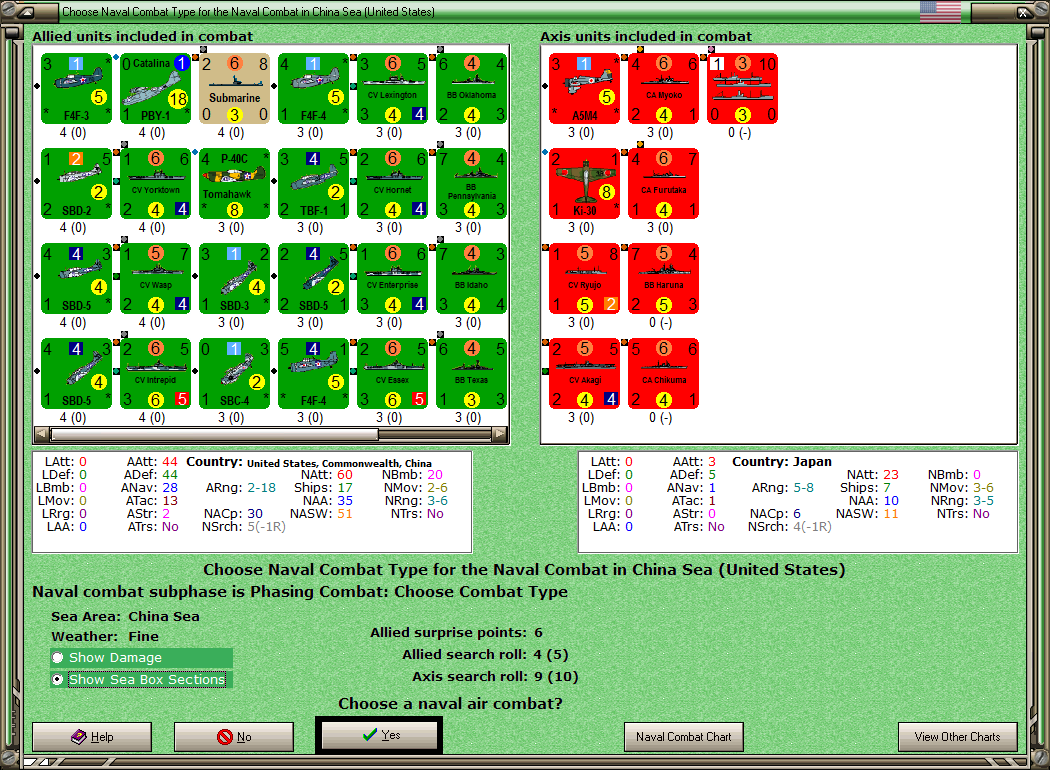Click the SBD-2 dive bomber counter

point(76,184)
